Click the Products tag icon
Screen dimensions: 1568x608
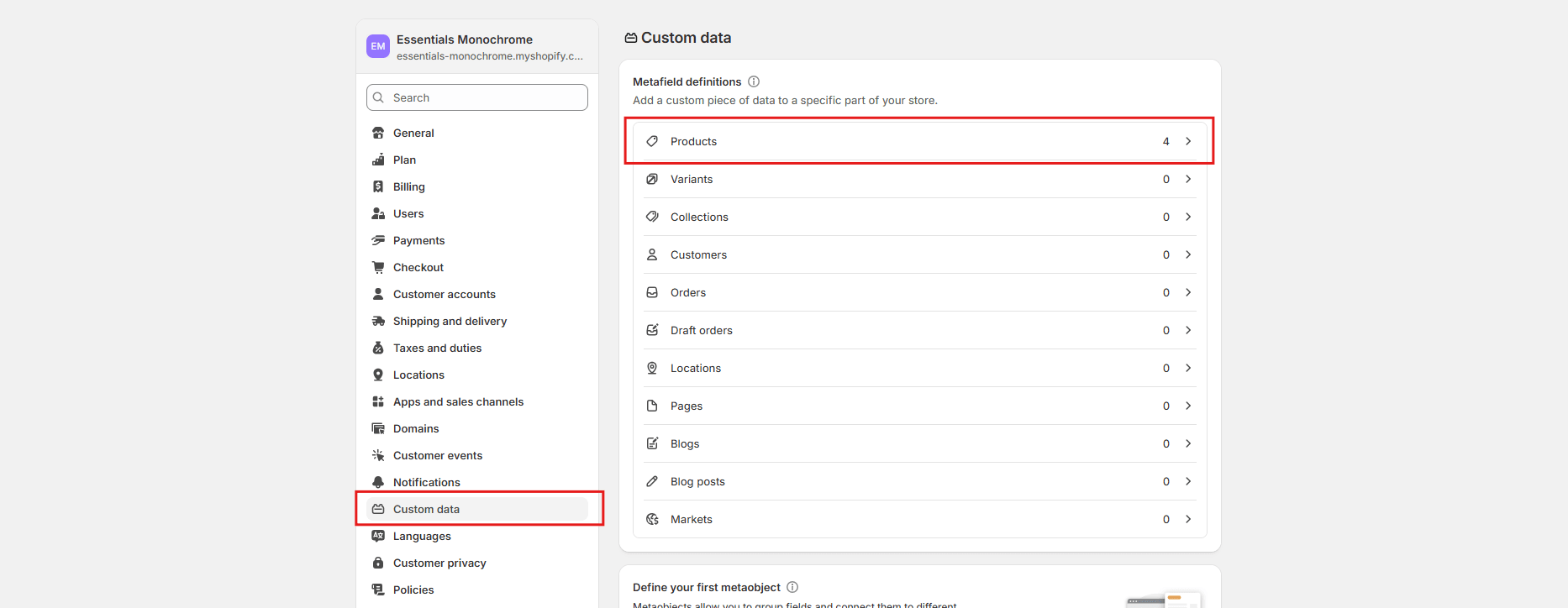(652, 141)
